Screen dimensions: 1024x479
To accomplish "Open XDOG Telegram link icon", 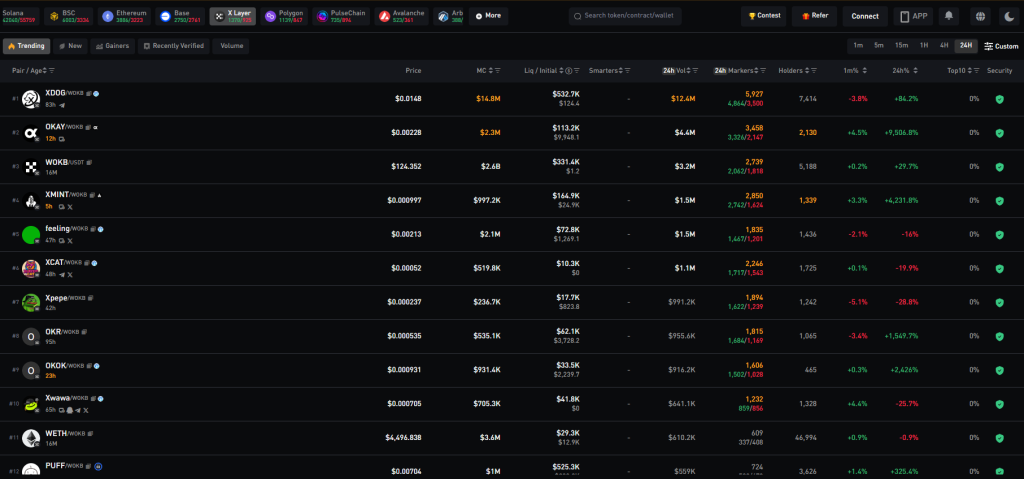I will pyautogui.click(x=62, y=105).
